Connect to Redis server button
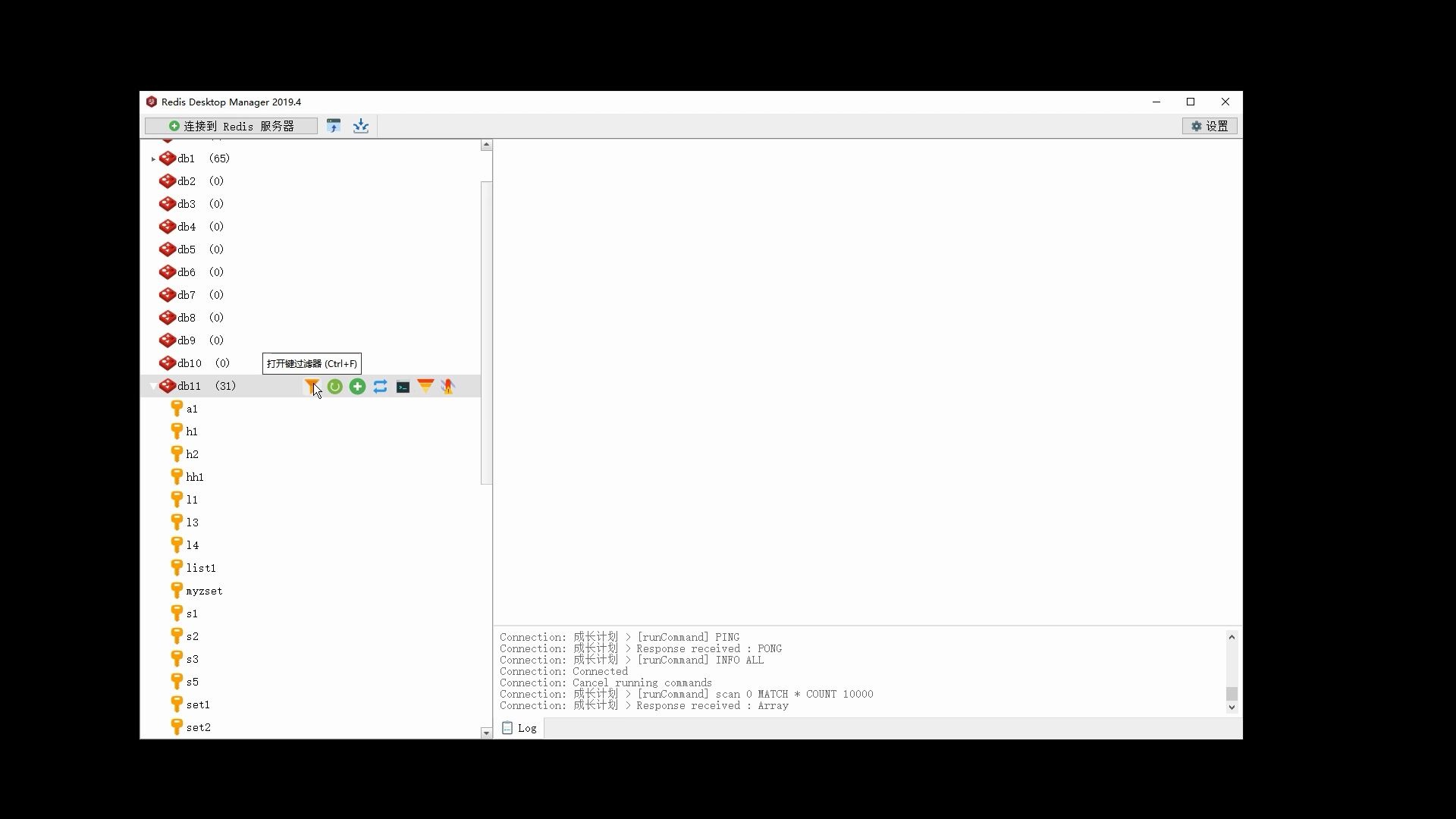 click(231, 126)
